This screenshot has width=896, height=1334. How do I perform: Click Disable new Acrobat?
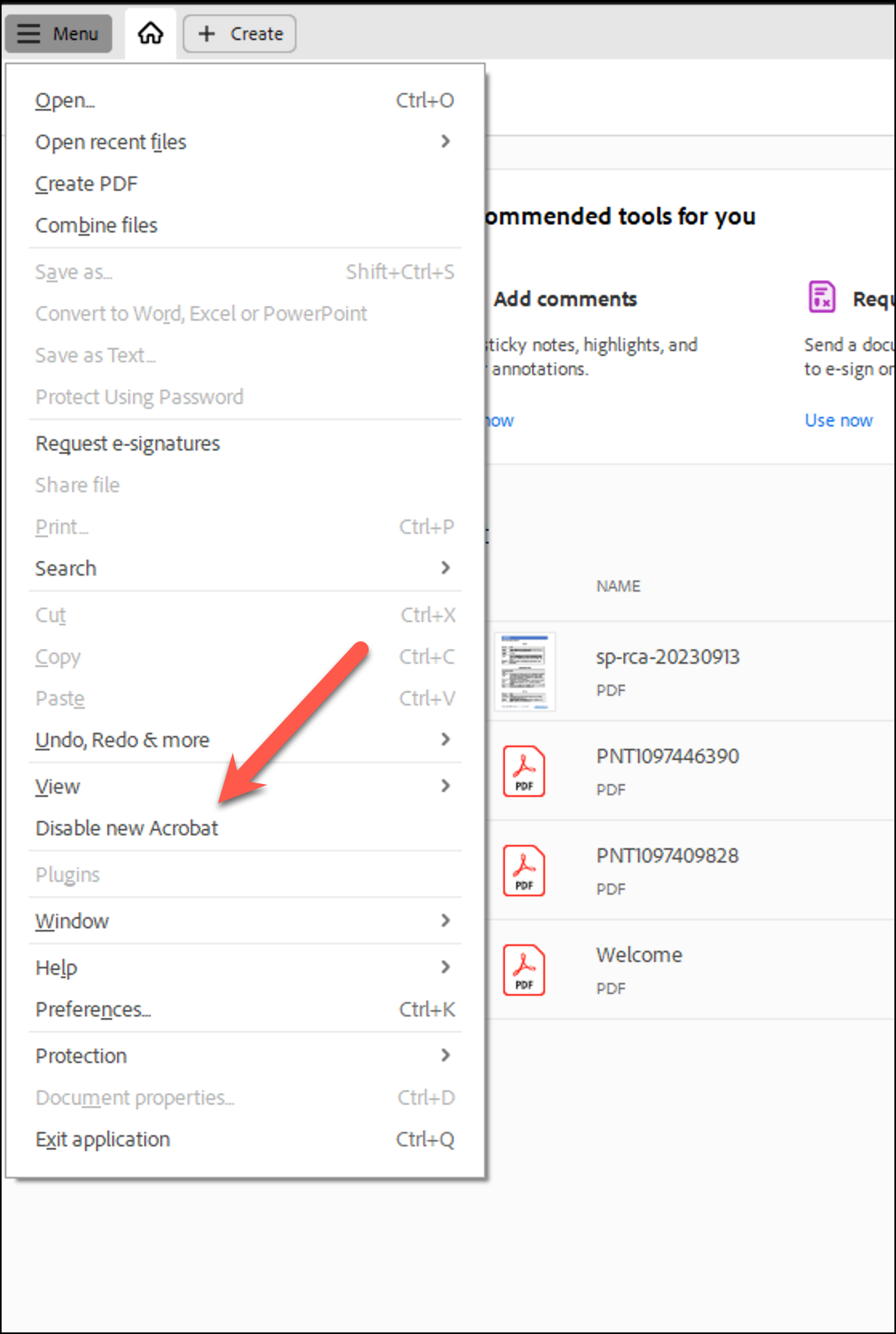click(244, 828)
